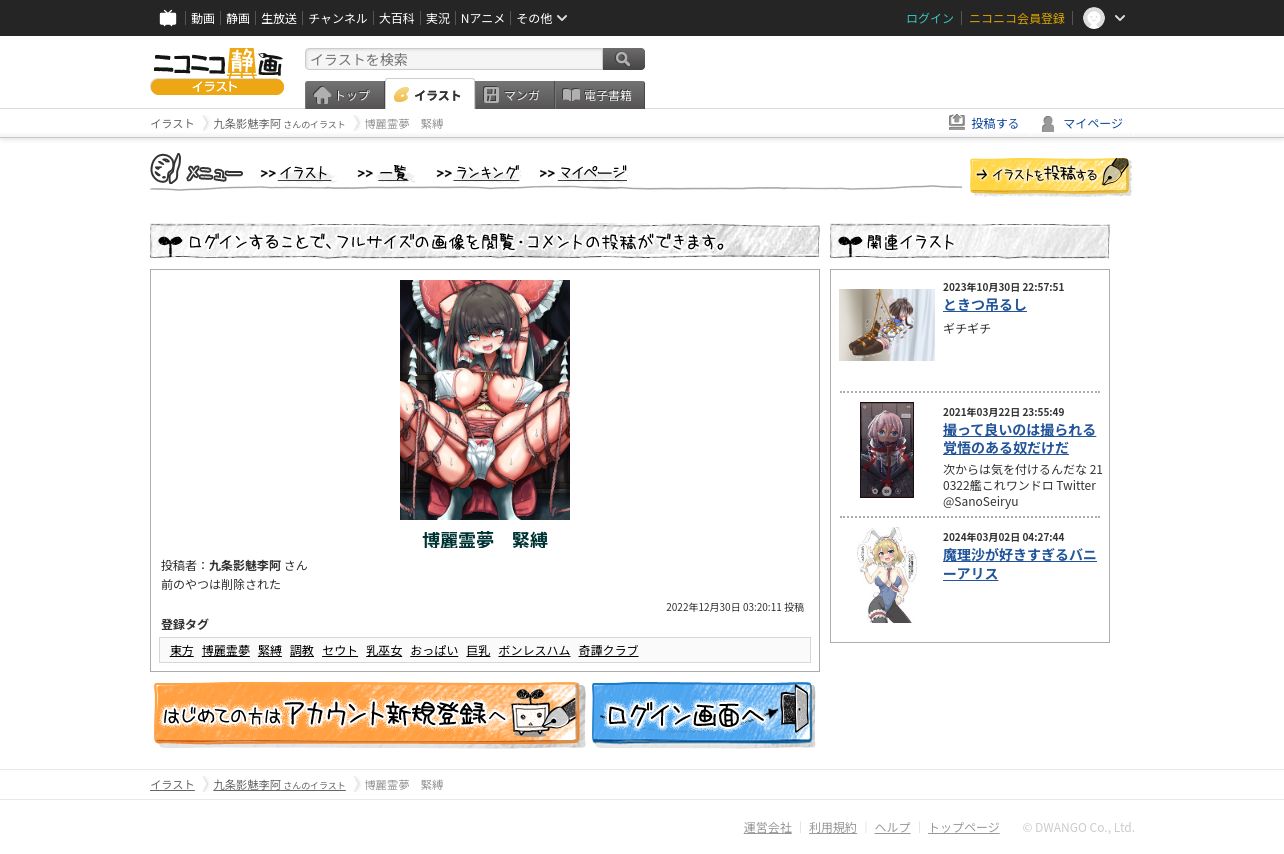Screen dimensions: 1284x854
Task: Click the ログイン link in header
Action: (930, 18)
